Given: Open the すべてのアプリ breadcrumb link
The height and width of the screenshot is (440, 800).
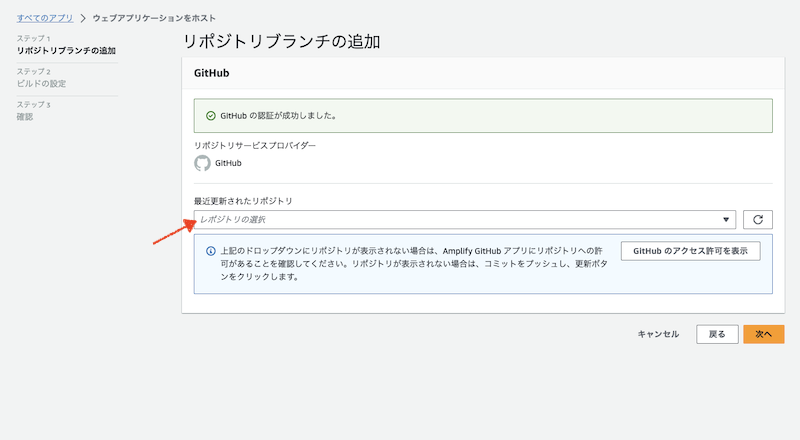Looking at the screenshot, I should [x=45, y=18].
